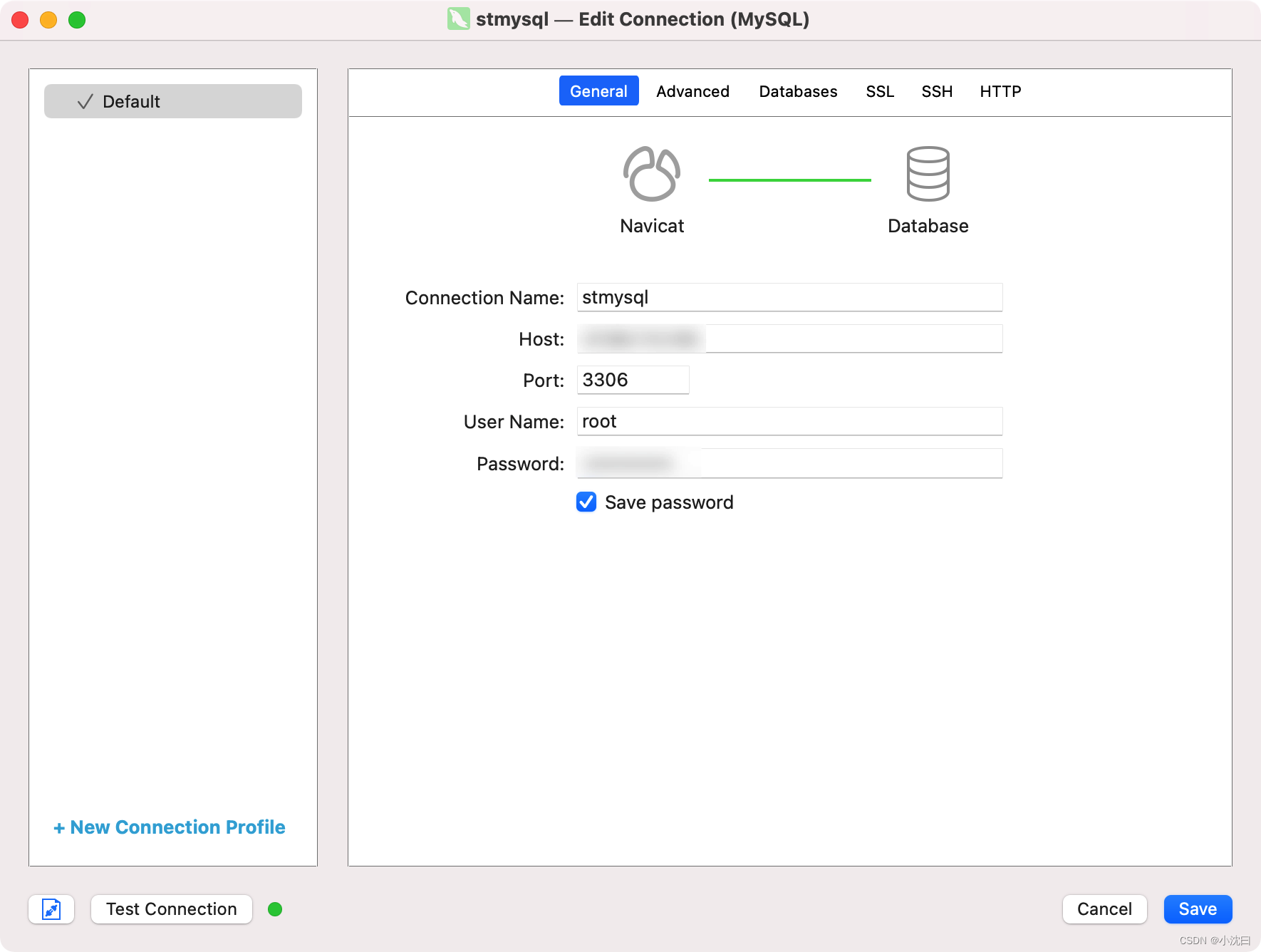This screenshot has width=1261, height=952.
Task: Switch to the SSH tab
Action: [x=937, y=91]
